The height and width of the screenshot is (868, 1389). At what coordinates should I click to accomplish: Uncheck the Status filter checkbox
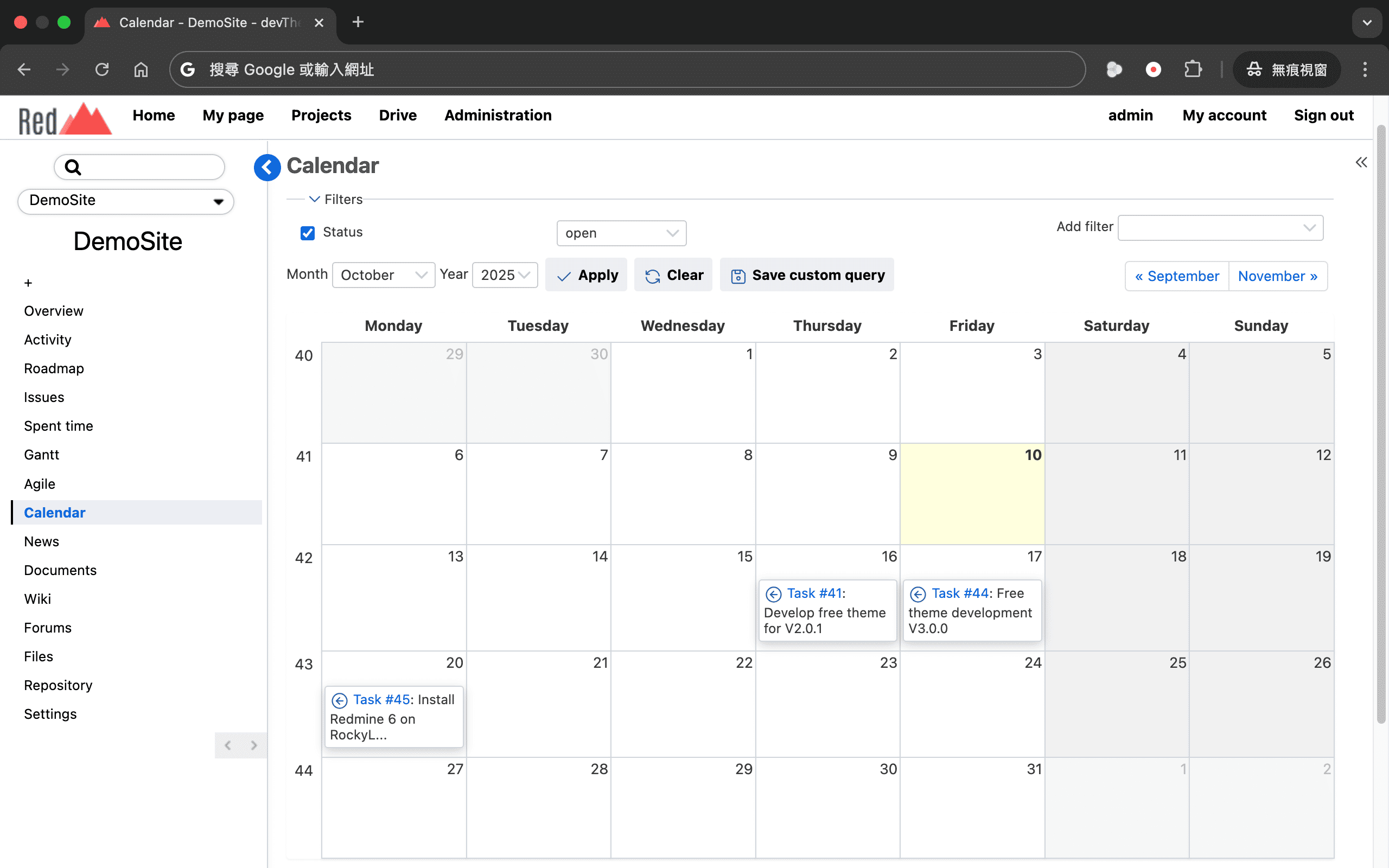(x=308, y=233)
